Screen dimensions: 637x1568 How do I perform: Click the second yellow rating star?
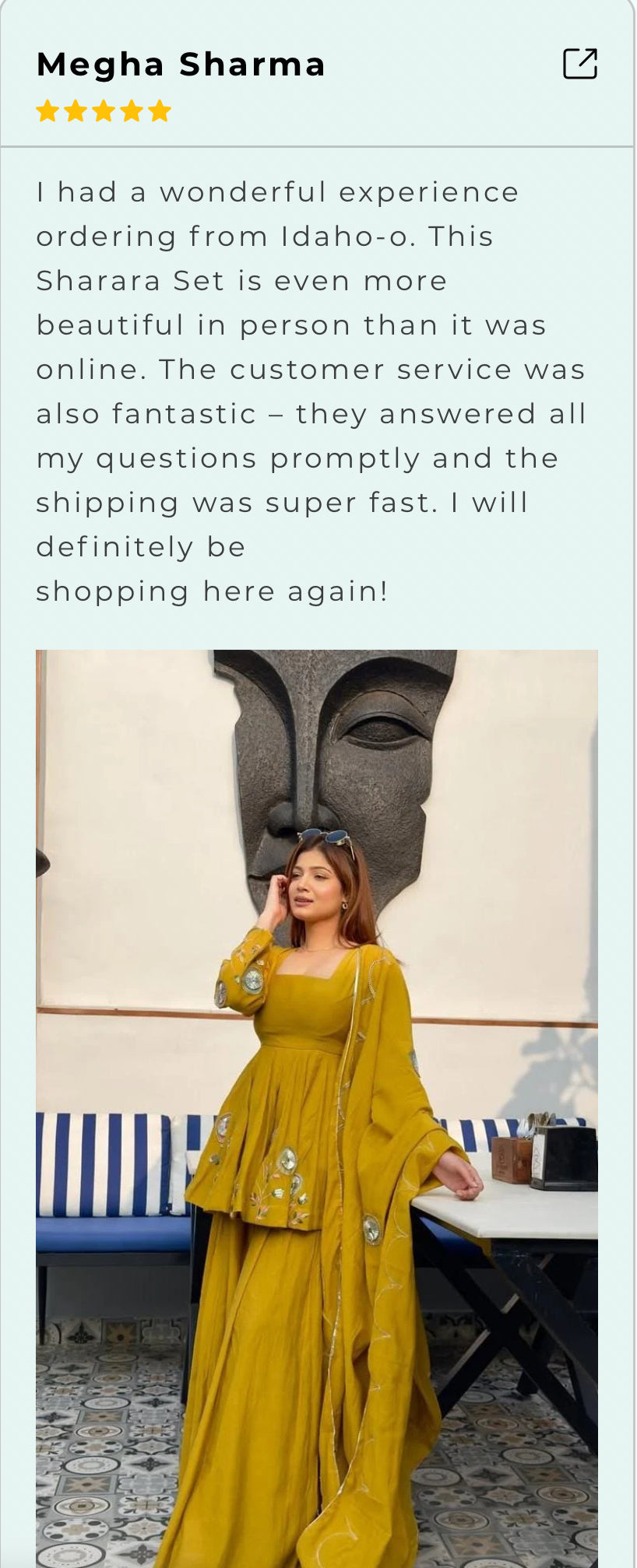click(76, 111)
